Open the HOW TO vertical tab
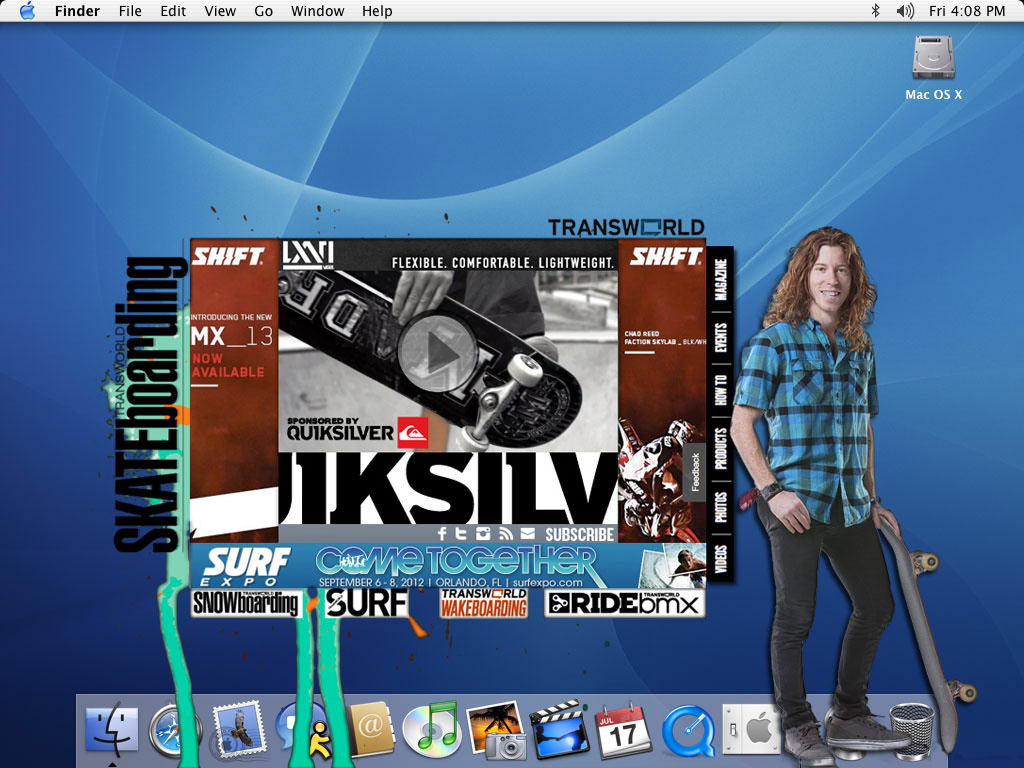 pyautogui.click(x=720, y=390)
